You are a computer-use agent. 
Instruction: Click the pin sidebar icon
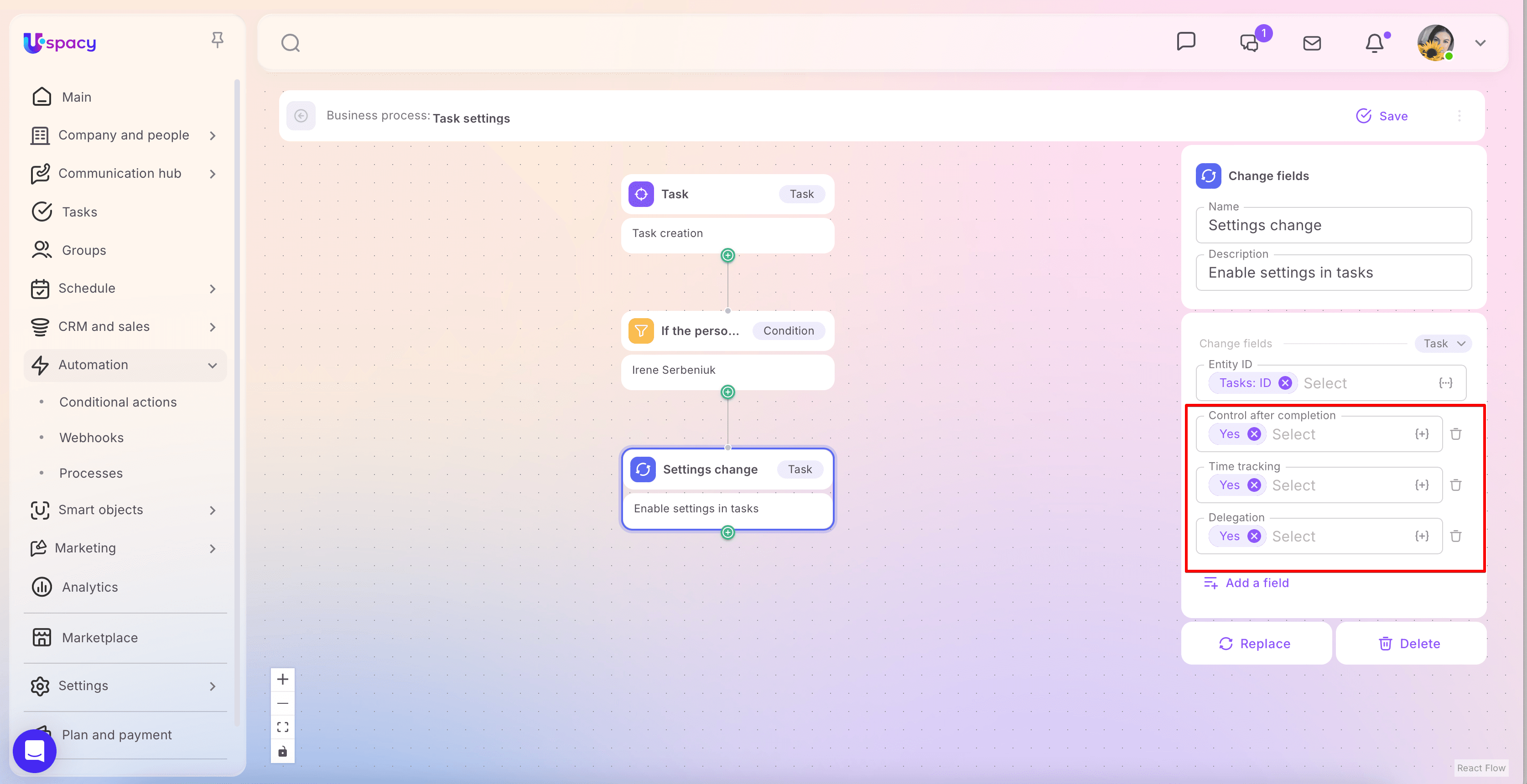(x=217, y=40)
